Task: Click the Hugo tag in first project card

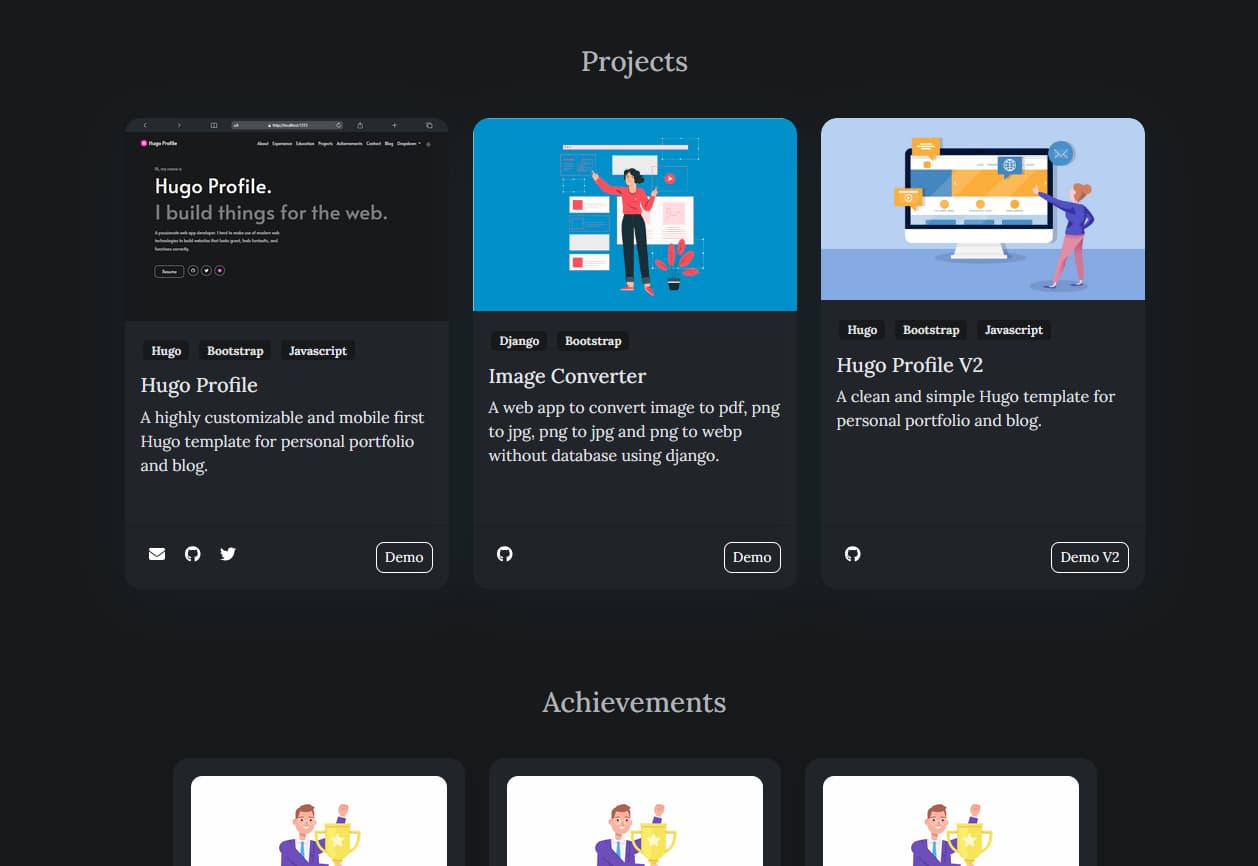Action: pos(166,351)
